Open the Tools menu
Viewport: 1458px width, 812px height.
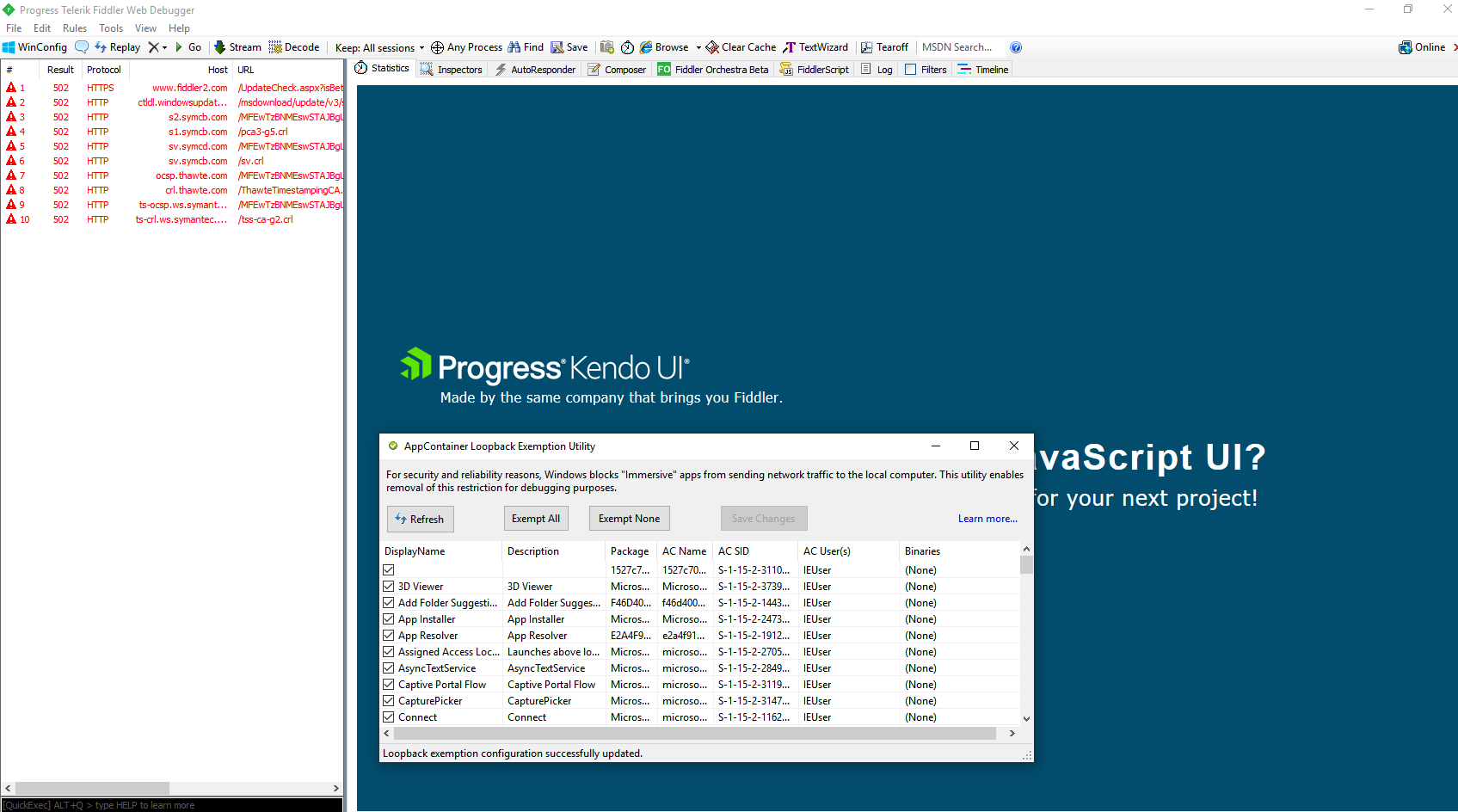(111, 28)
